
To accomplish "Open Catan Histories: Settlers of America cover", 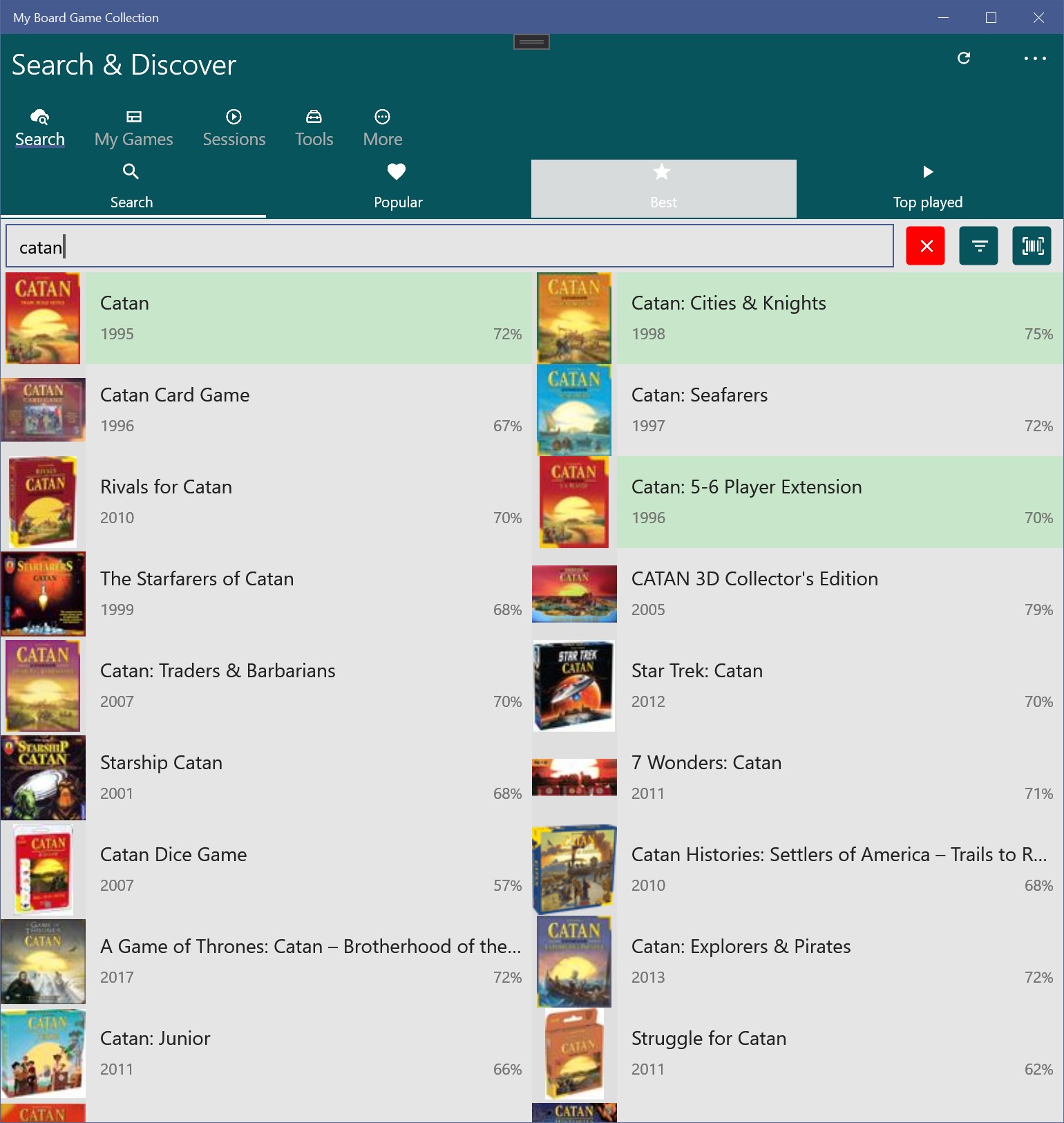I will 574,869.
